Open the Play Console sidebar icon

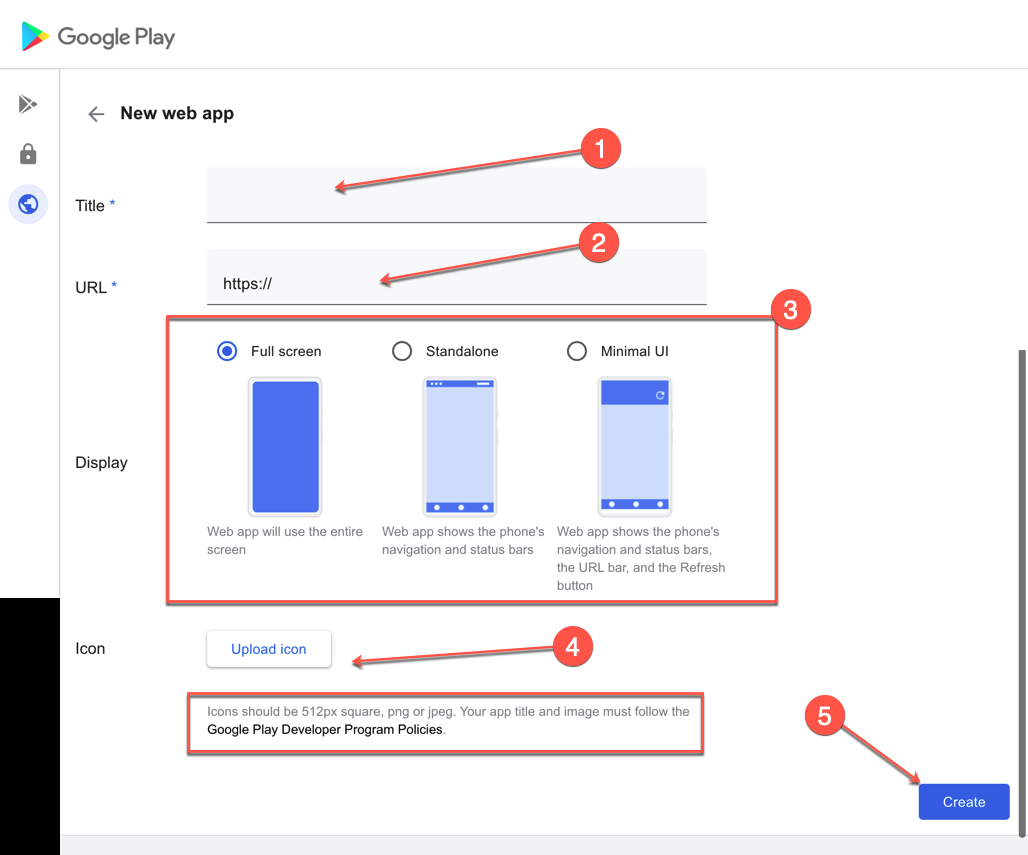27,103
